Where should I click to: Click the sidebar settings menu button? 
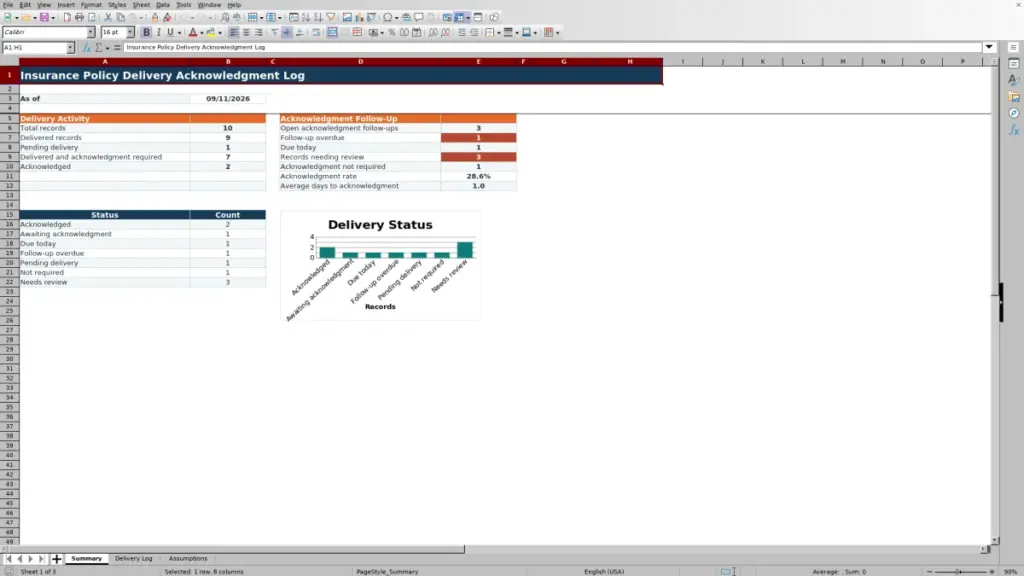[x=1013, y=47]
